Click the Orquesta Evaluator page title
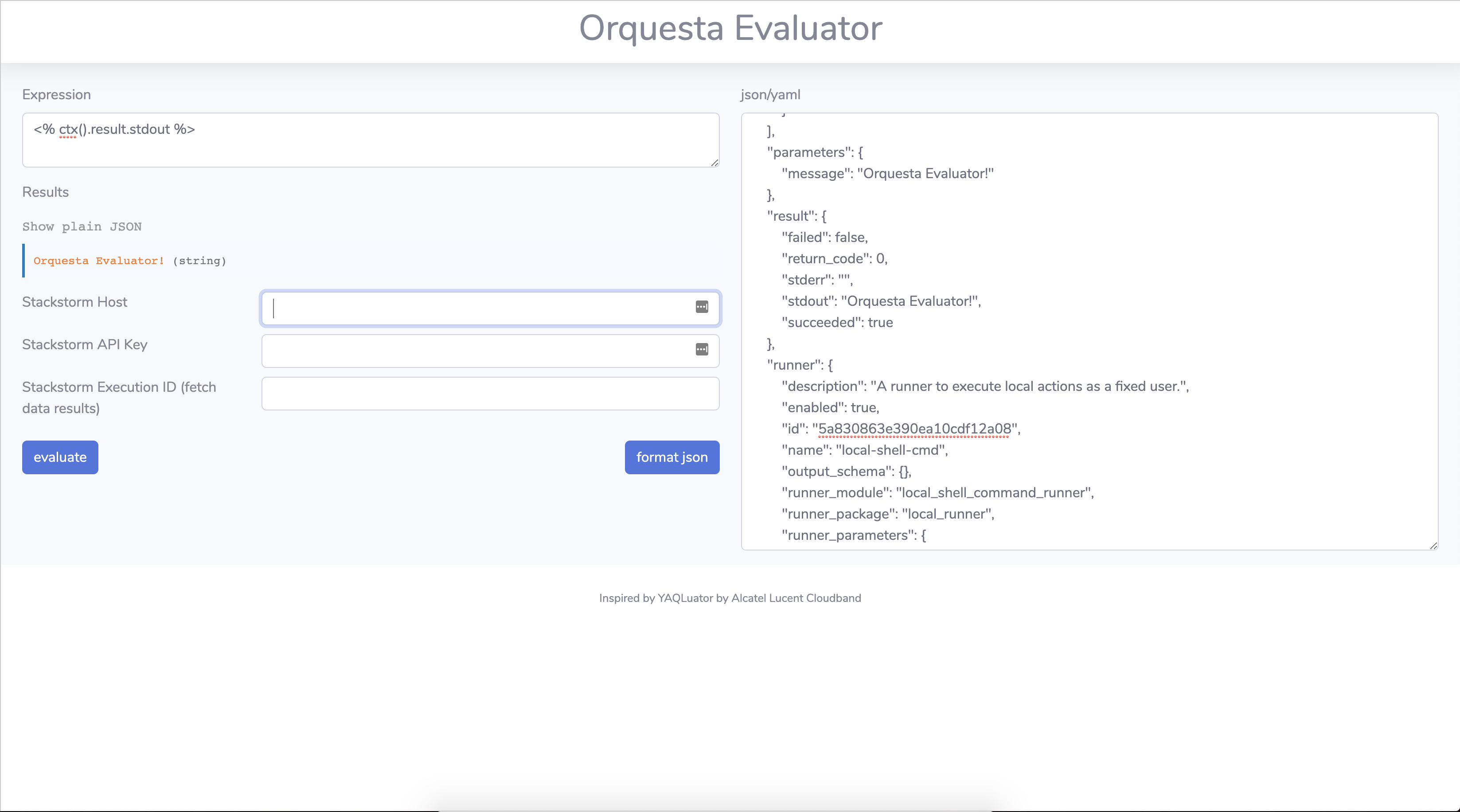This screenshot has height=812, width=1460. click(x=730, y=28)
